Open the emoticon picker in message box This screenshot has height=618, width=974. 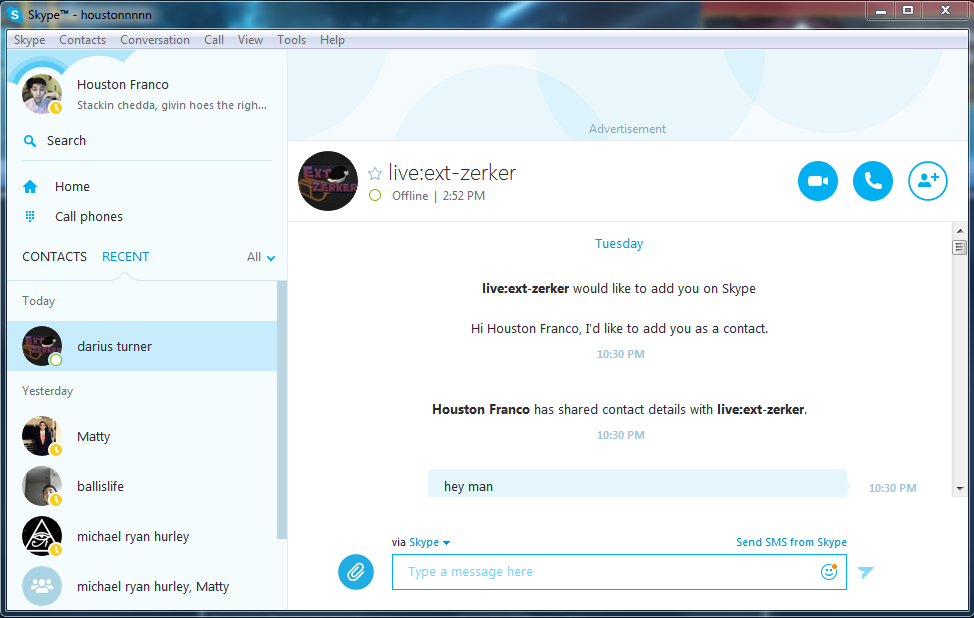[x=829, y=571]
